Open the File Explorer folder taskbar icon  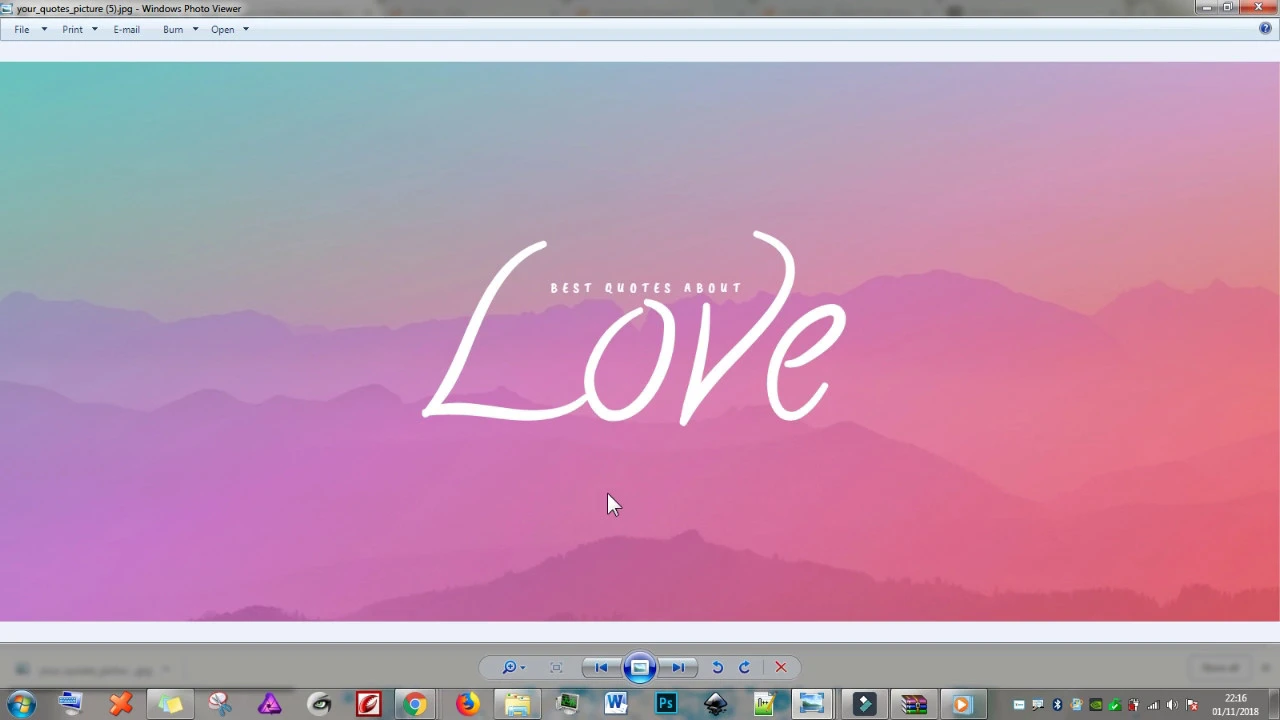(517, 705)
